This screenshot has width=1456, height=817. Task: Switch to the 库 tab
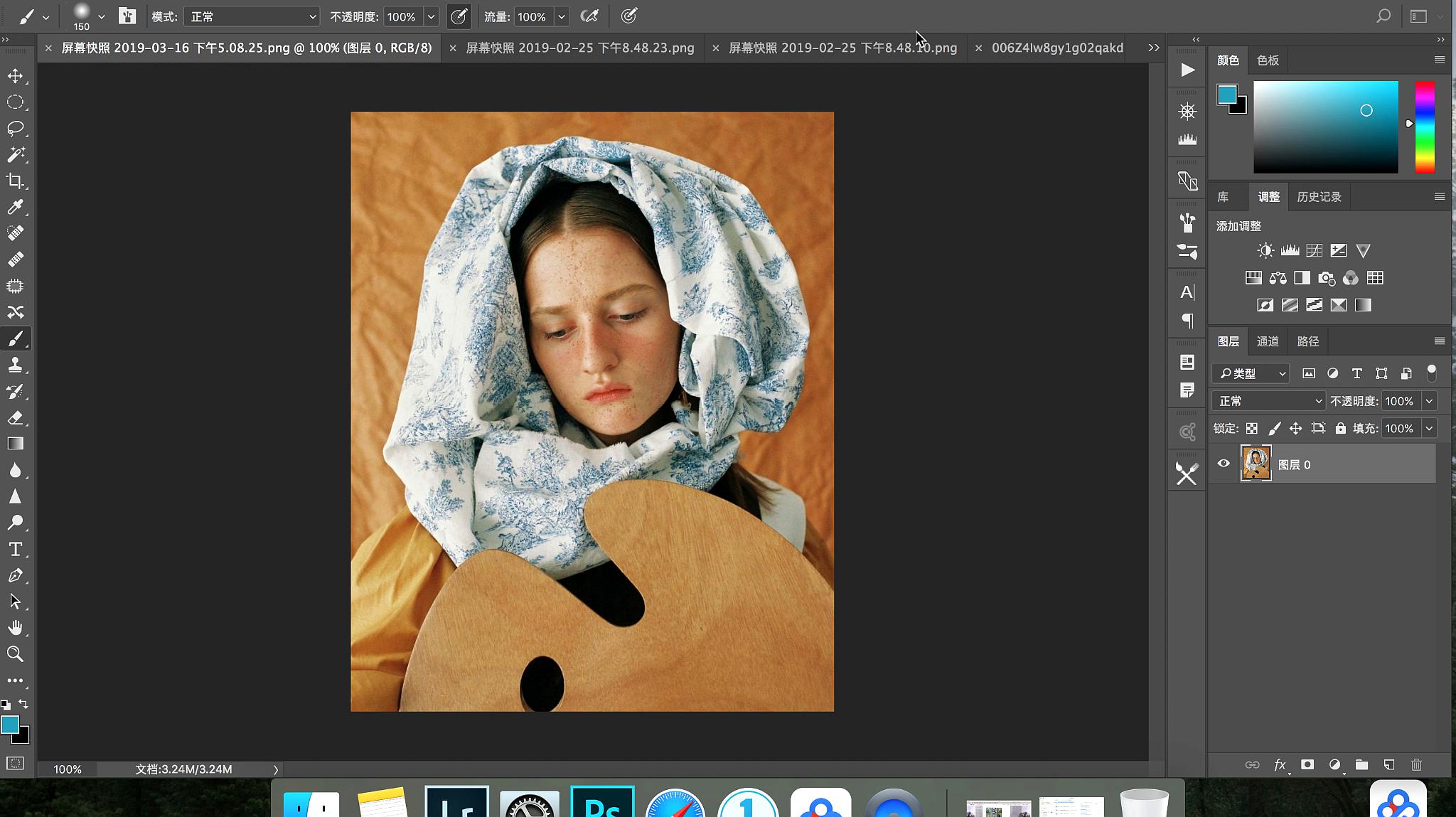tap(1223, 197)
